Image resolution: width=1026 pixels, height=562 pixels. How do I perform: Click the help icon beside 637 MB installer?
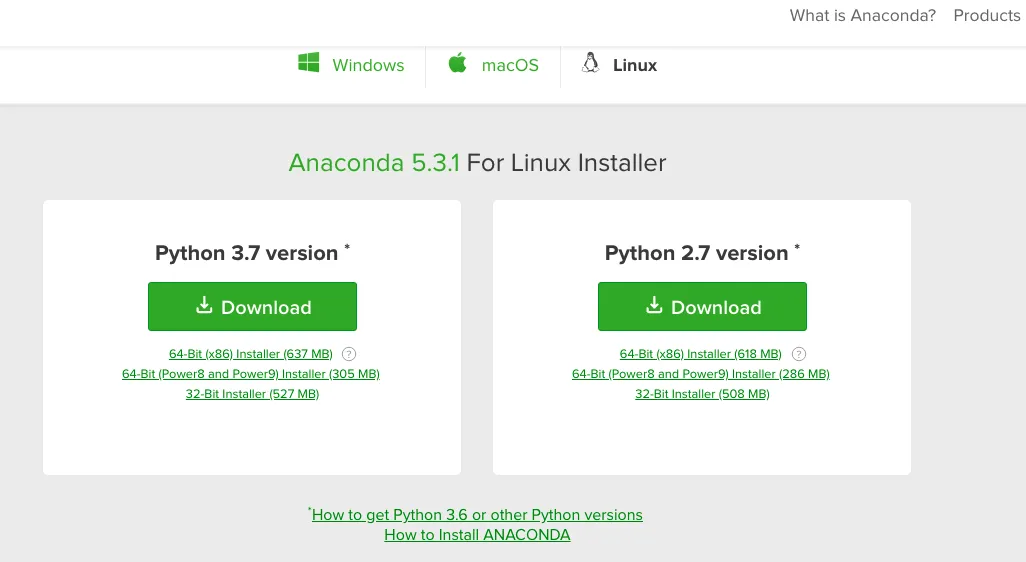coord(349,354)
